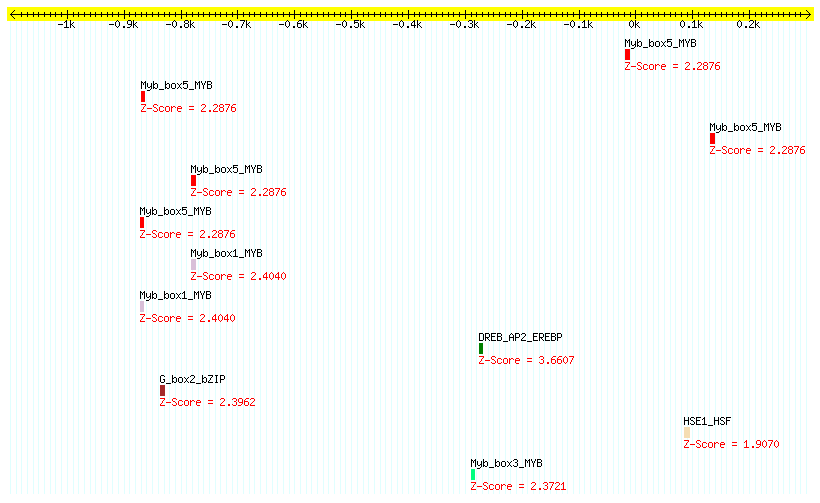Click the HSE1_HSF motif label
The height and width of the screenshot is (503, 820).
click(707, 421)
